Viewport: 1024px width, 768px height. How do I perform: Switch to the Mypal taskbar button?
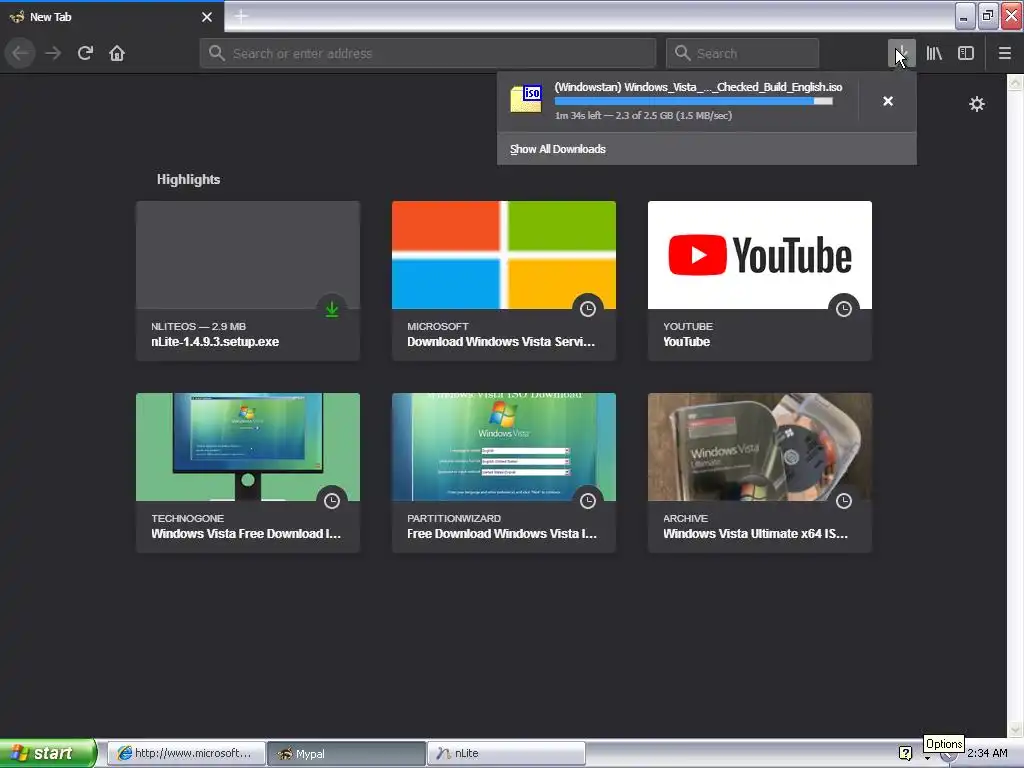(346, 753)
